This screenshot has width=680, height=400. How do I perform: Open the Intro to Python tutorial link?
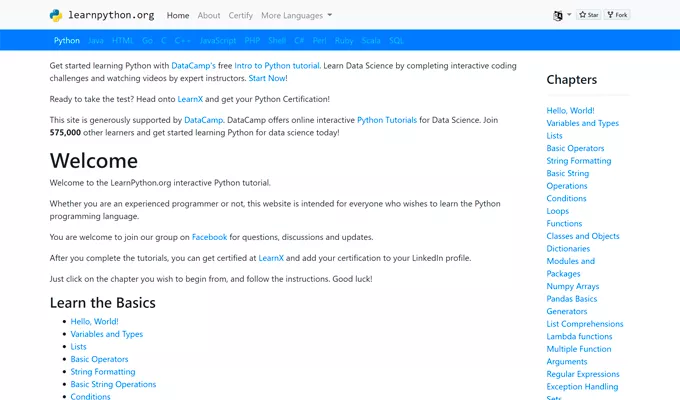tap(277, 66)
